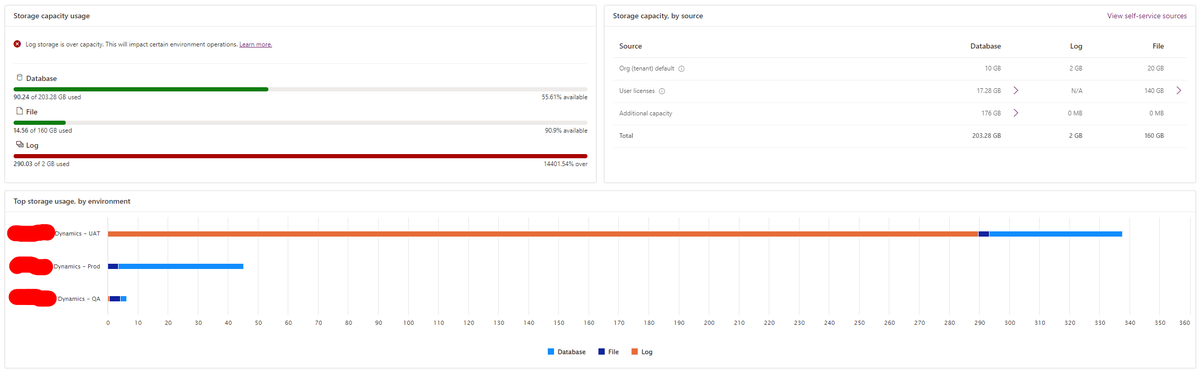This screenshot has height=375, width=1200.
Task: Click info icon next to User licenses
Action: [662, 91]
